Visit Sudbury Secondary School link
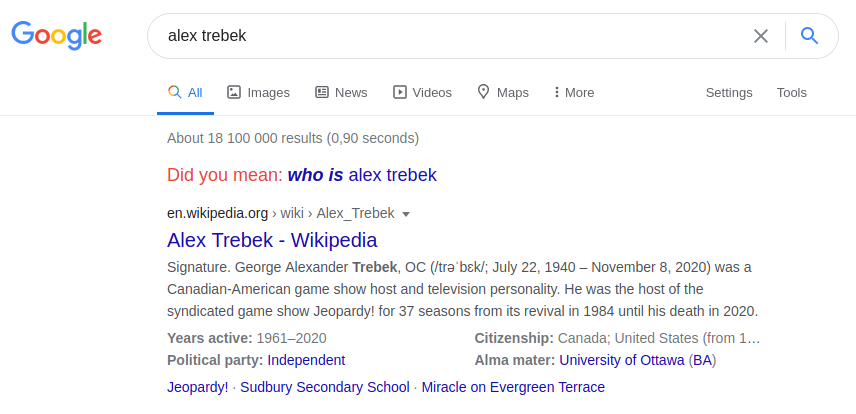856x414 pixels. pyautogui.click(x=325, y=387)
